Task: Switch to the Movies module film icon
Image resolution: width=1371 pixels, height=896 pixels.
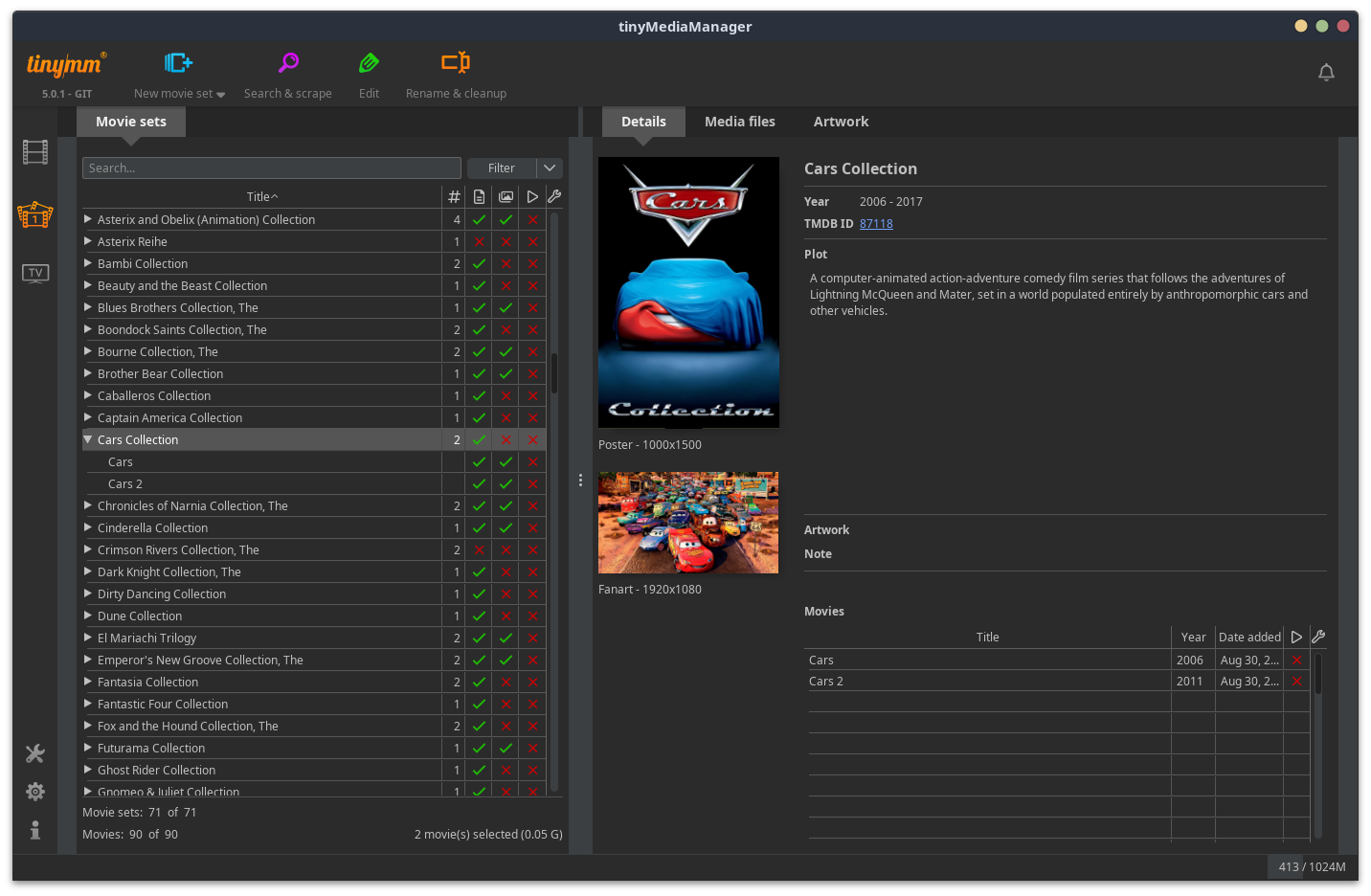Action: 35,152
